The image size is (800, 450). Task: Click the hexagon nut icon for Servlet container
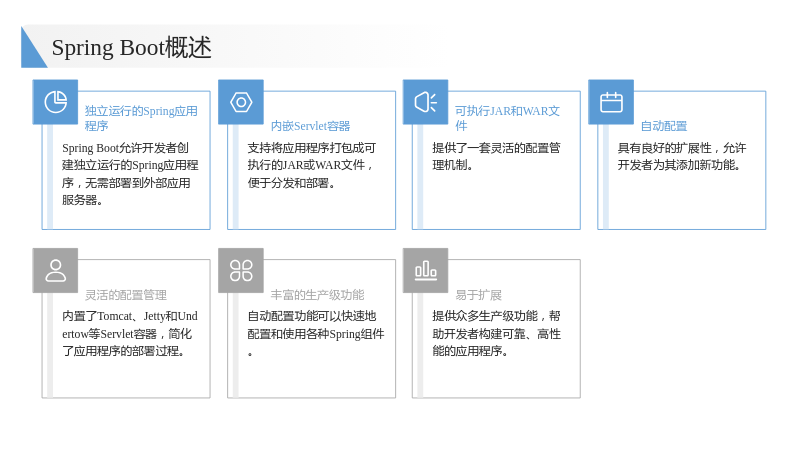pyautogui.click(x=241, y=102)
